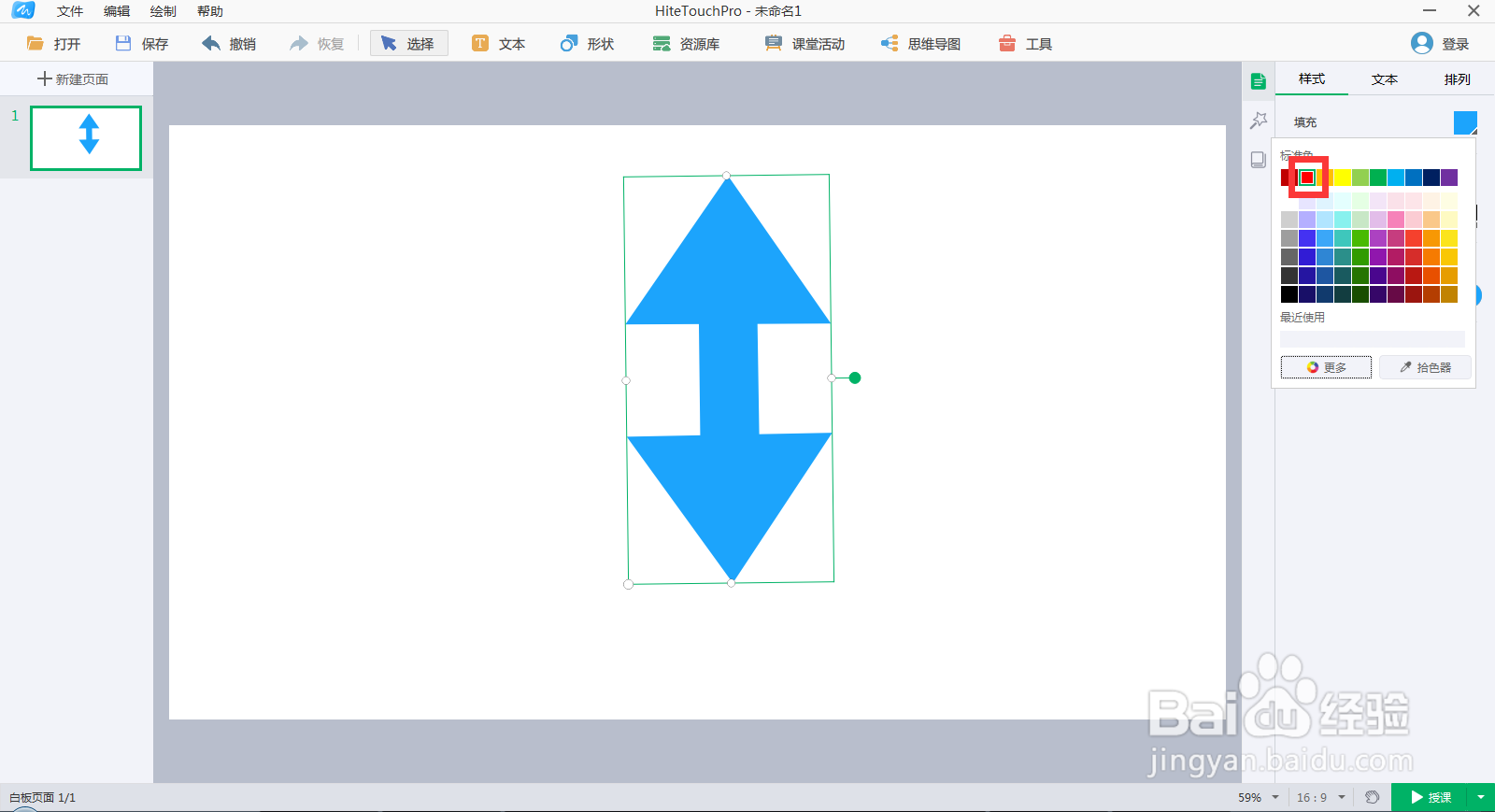
Task: Click the hand pan icon in status bar
Action: [x=1372, y=797]
